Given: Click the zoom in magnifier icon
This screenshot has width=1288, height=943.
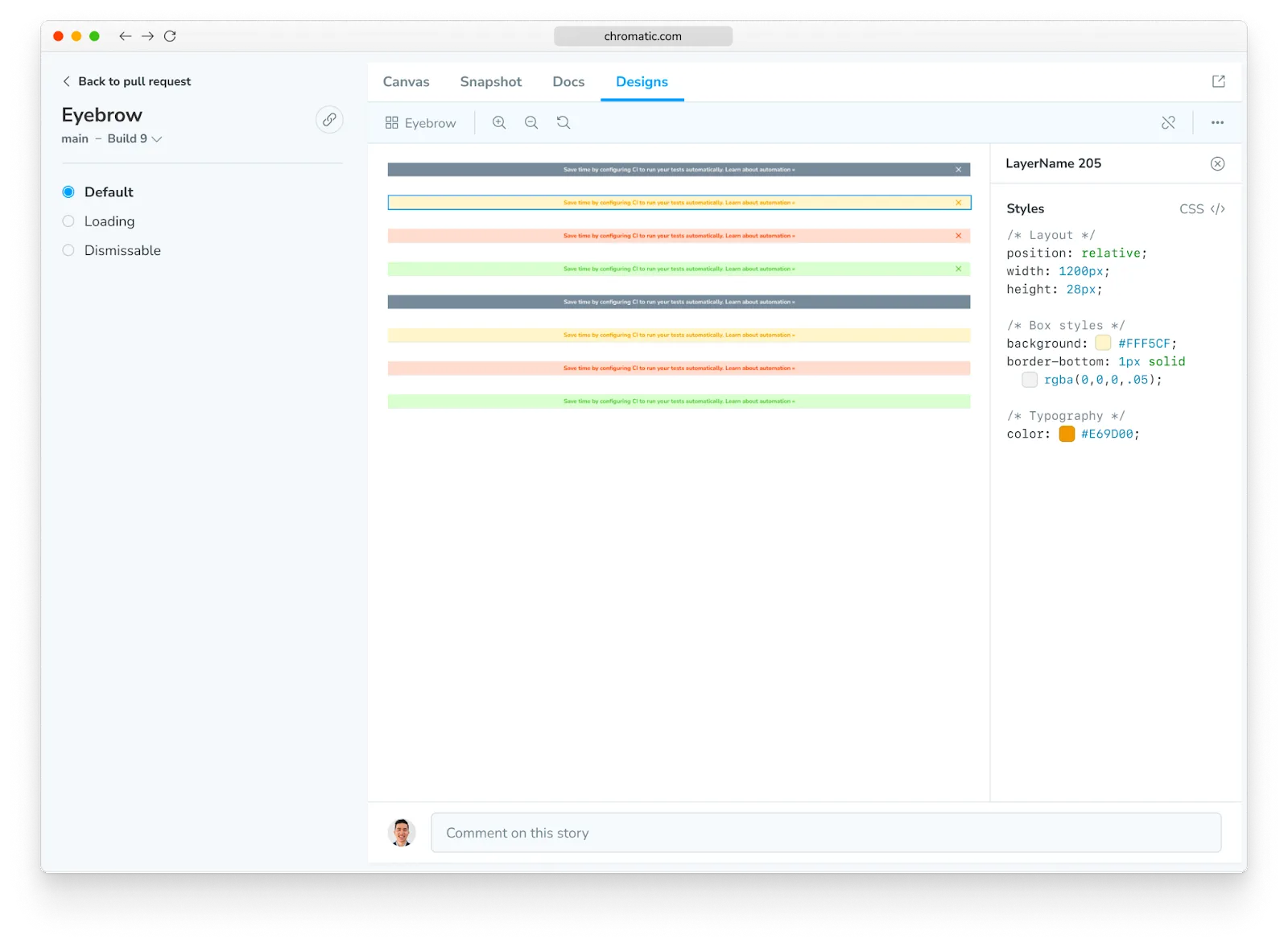Looking at the screenshot, I should click(x=499, y=122).
